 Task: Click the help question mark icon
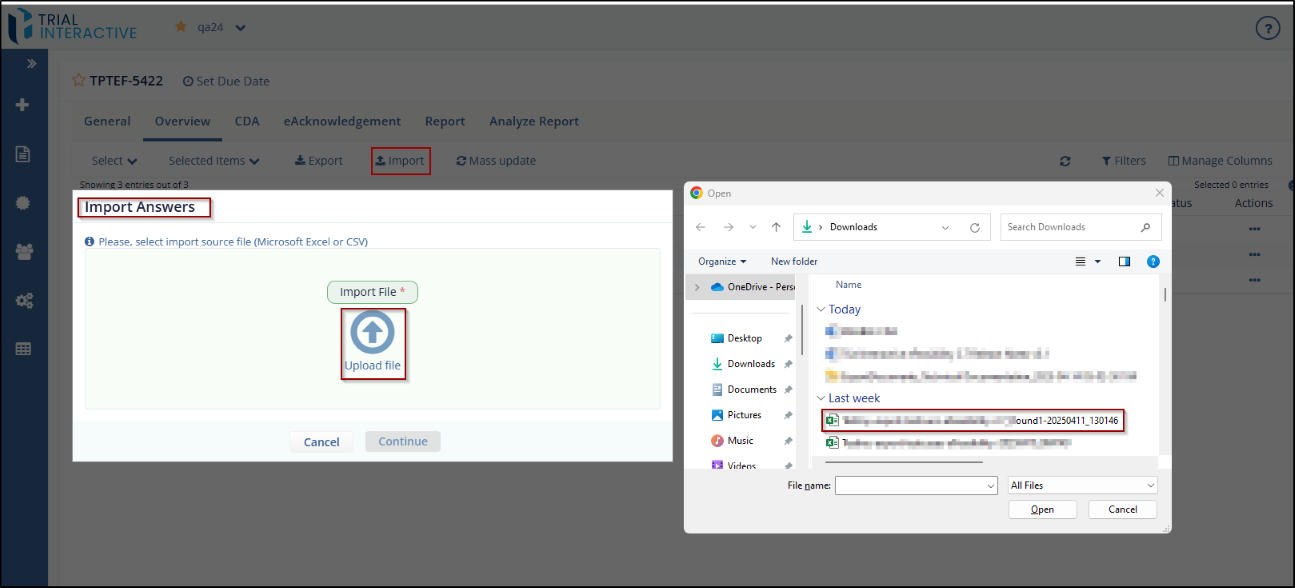click(x=1267, y=28)
